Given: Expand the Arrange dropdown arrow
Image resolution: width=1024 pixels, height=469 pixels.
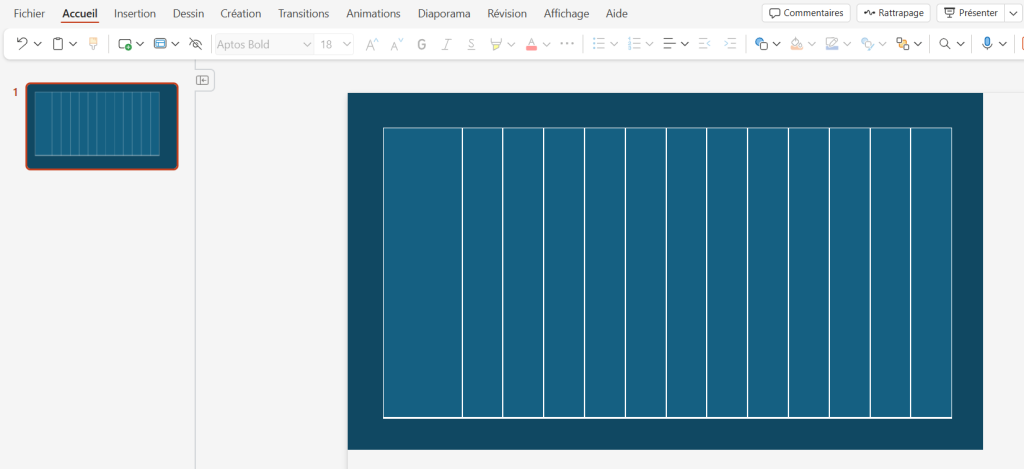Looking at the screenshot, I should 918,44.
